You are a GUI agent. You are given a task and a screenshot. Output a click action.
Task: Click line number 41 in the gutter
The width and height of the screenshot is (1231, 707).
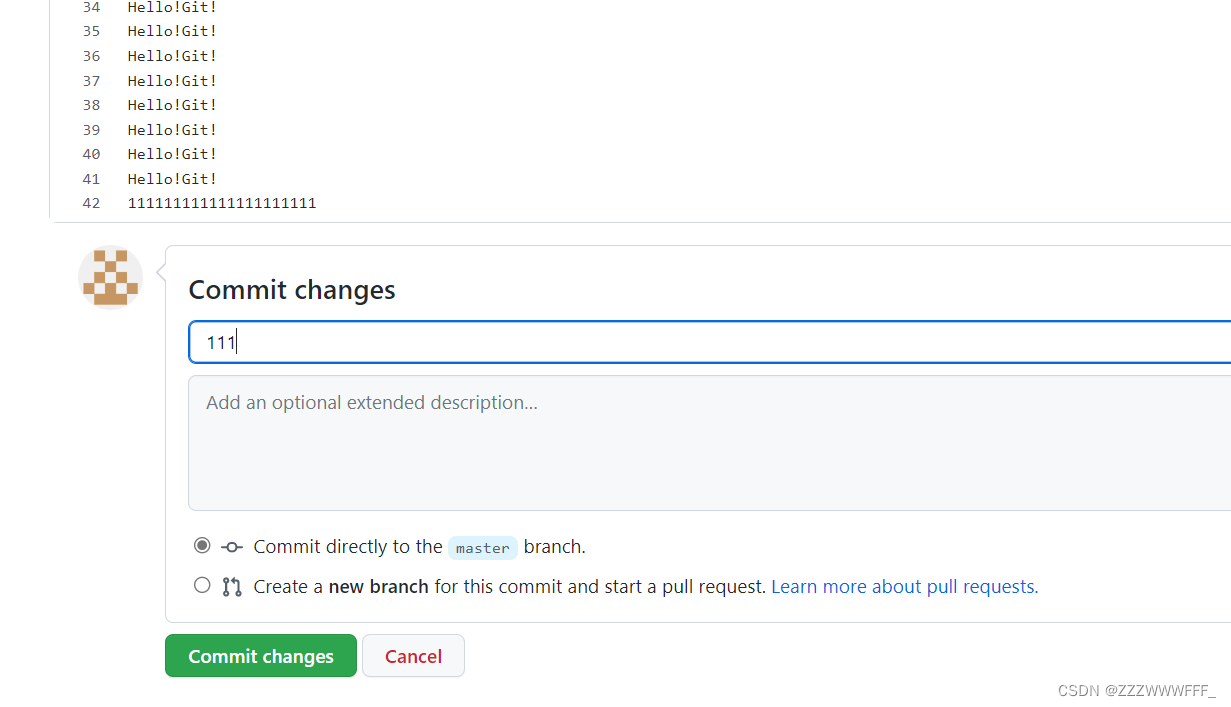tap(91, 179)
